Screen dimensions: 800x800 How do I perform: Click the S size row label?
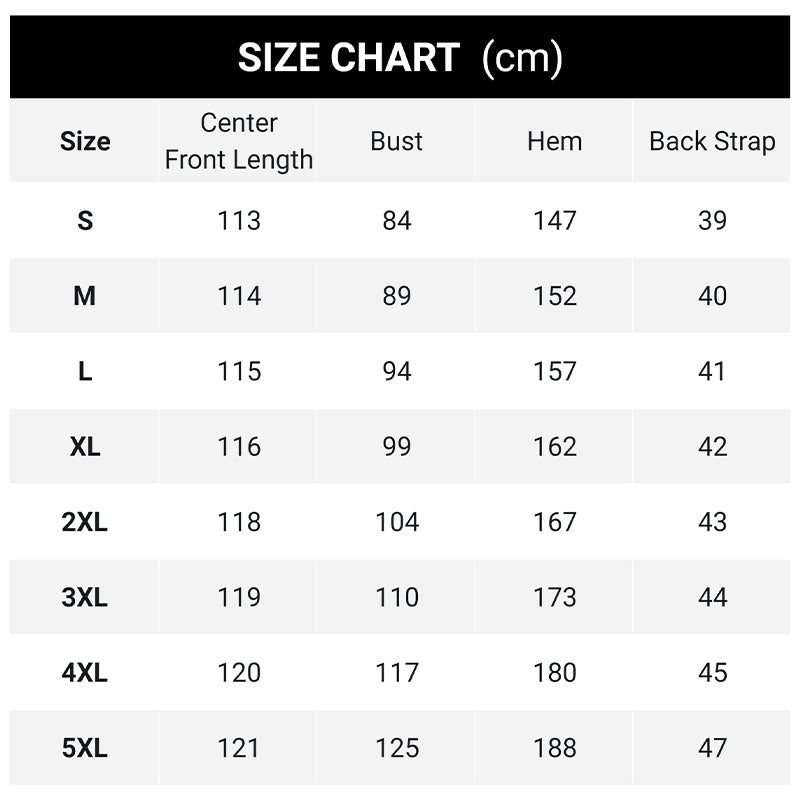(85, 220)
